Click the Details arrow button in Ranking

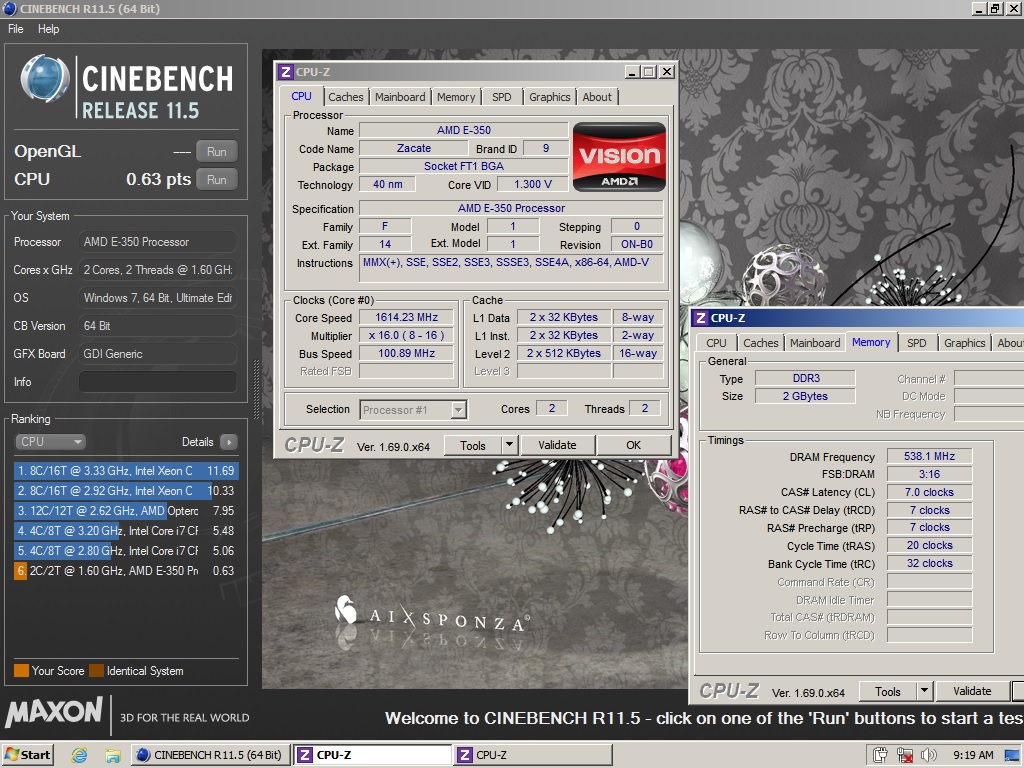pos(229,442)
